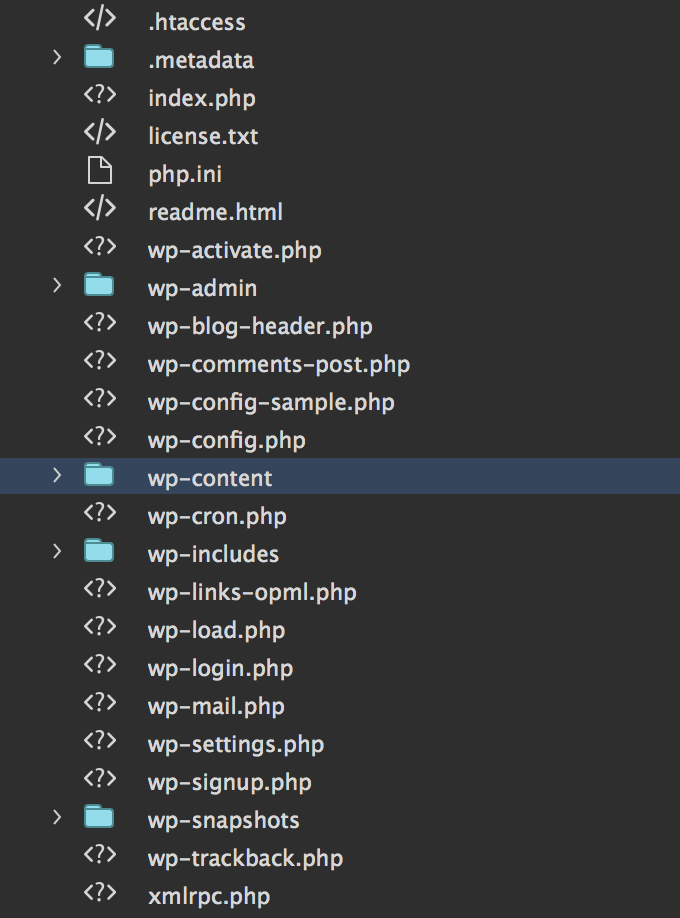Viewport: 680px width, 918px height.
Task: Click the PHP icon beside wp-load.php
Action: pyautogui.click(x=100, y=626)
